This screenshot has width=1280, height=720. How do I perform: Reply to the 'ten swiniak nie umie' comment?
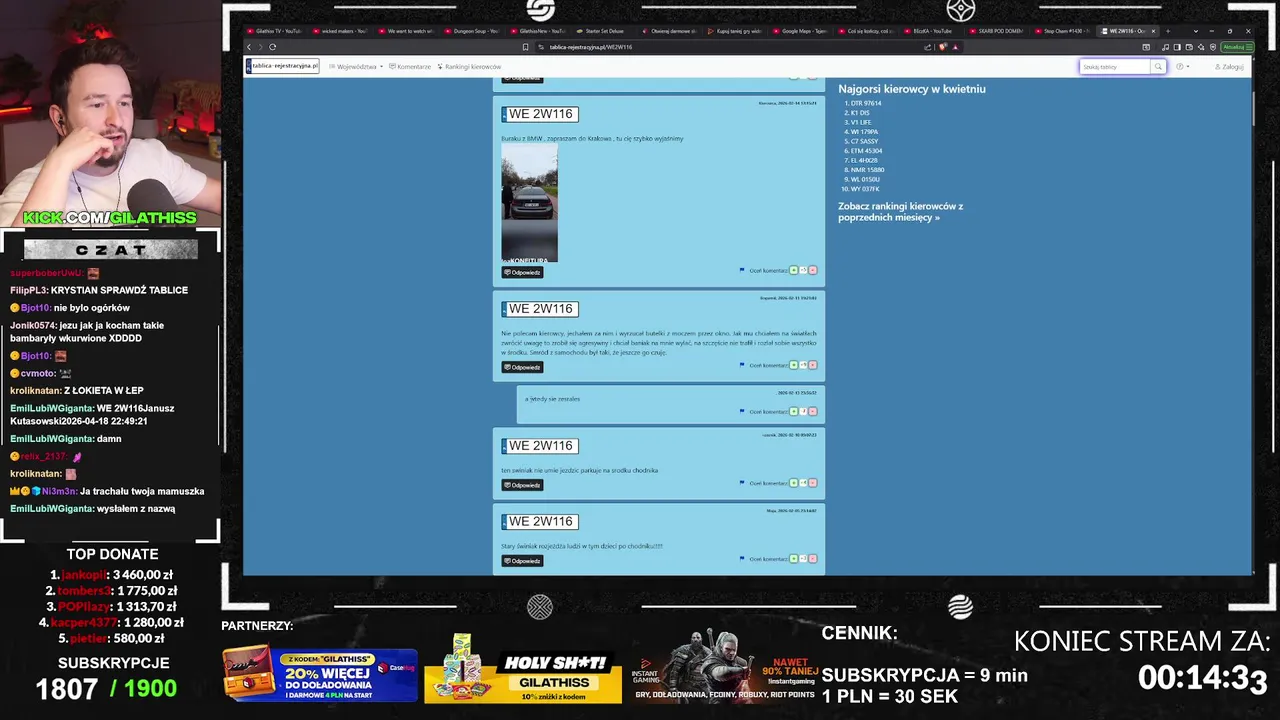click(x=522, y=485)
